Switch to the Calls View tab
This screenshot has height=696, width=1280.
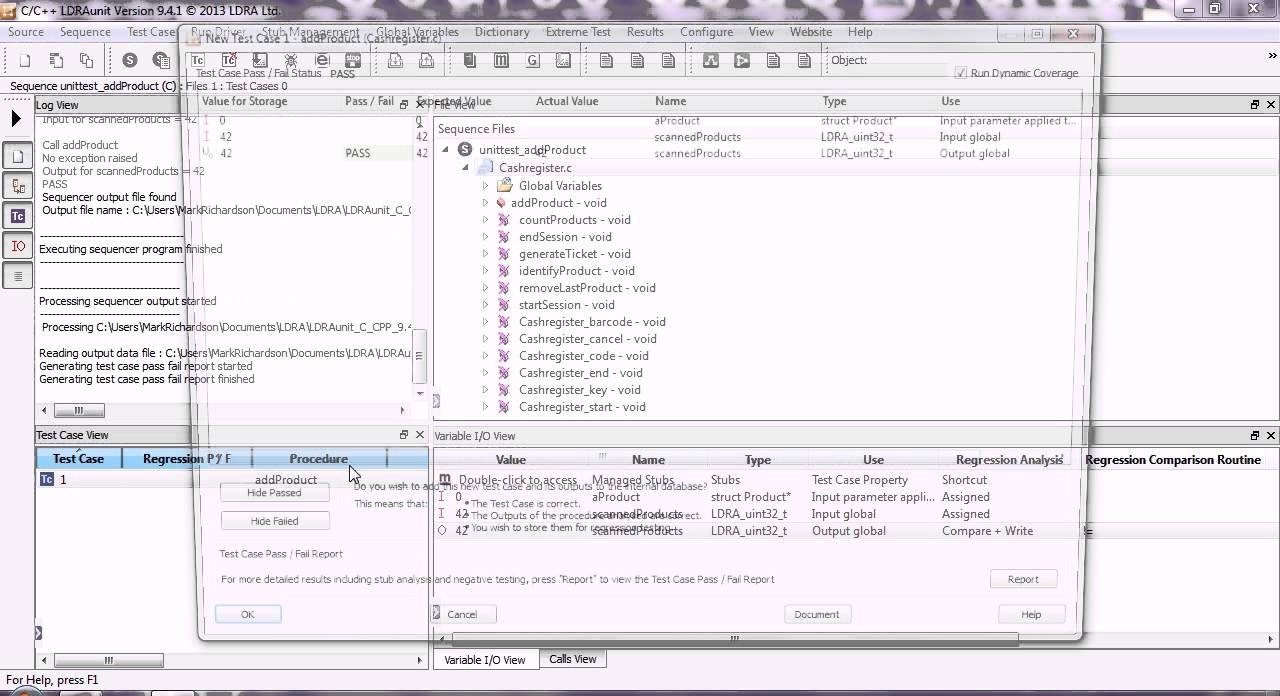coord(573,659)
